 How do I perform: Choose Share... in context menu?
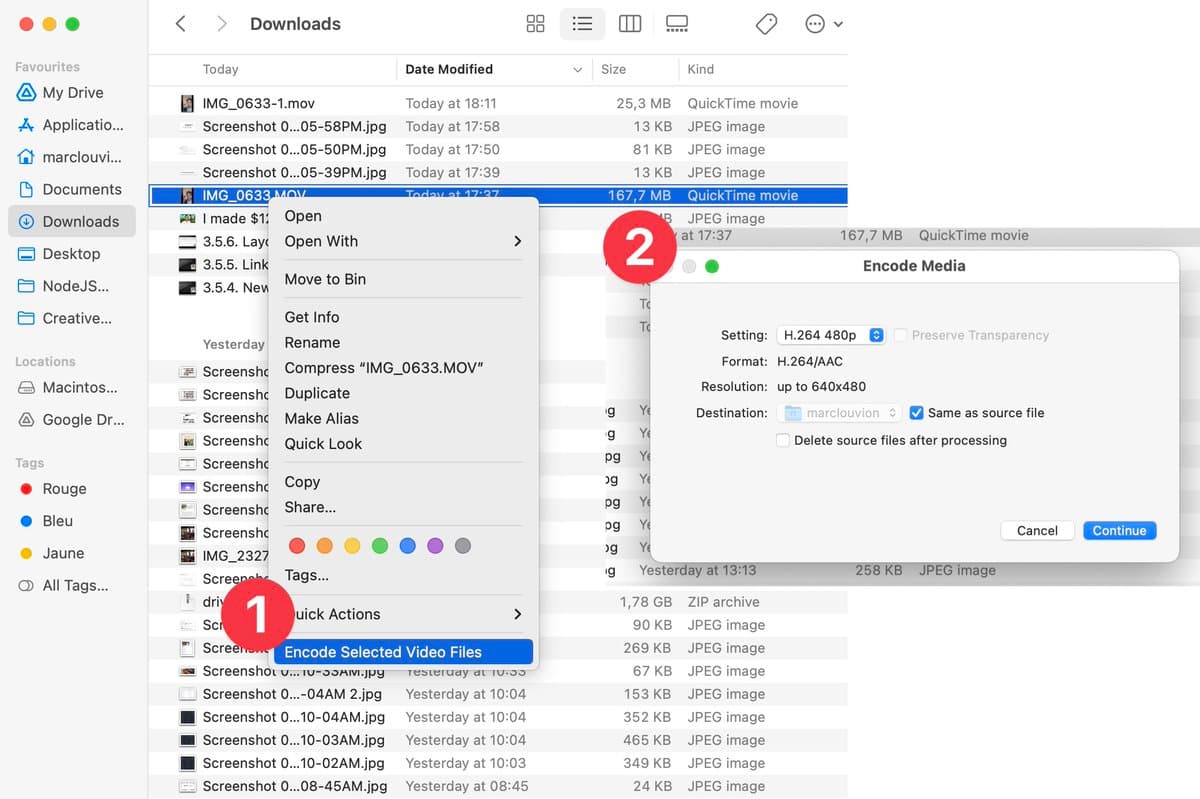click(403, 507)
